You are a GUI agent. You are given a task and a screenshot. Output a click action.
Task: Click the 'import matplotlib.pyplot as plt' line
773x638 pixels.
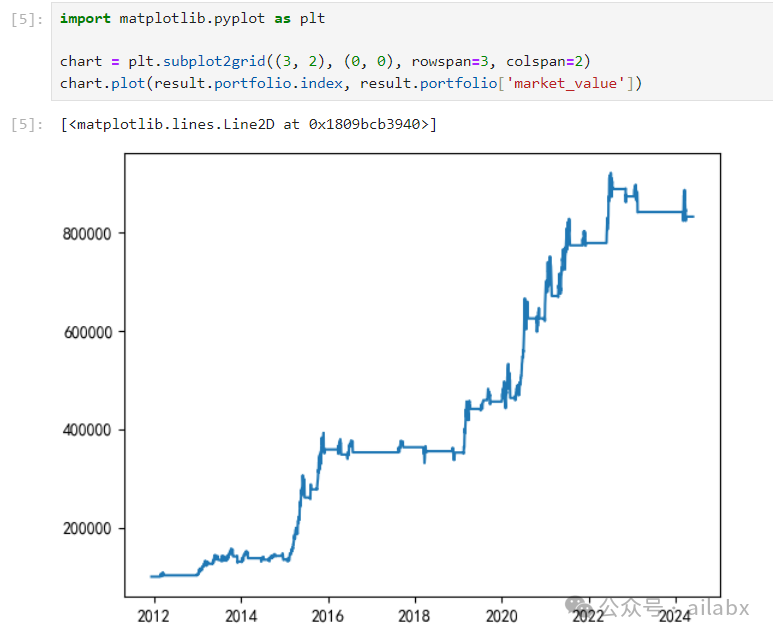[192, 19]
